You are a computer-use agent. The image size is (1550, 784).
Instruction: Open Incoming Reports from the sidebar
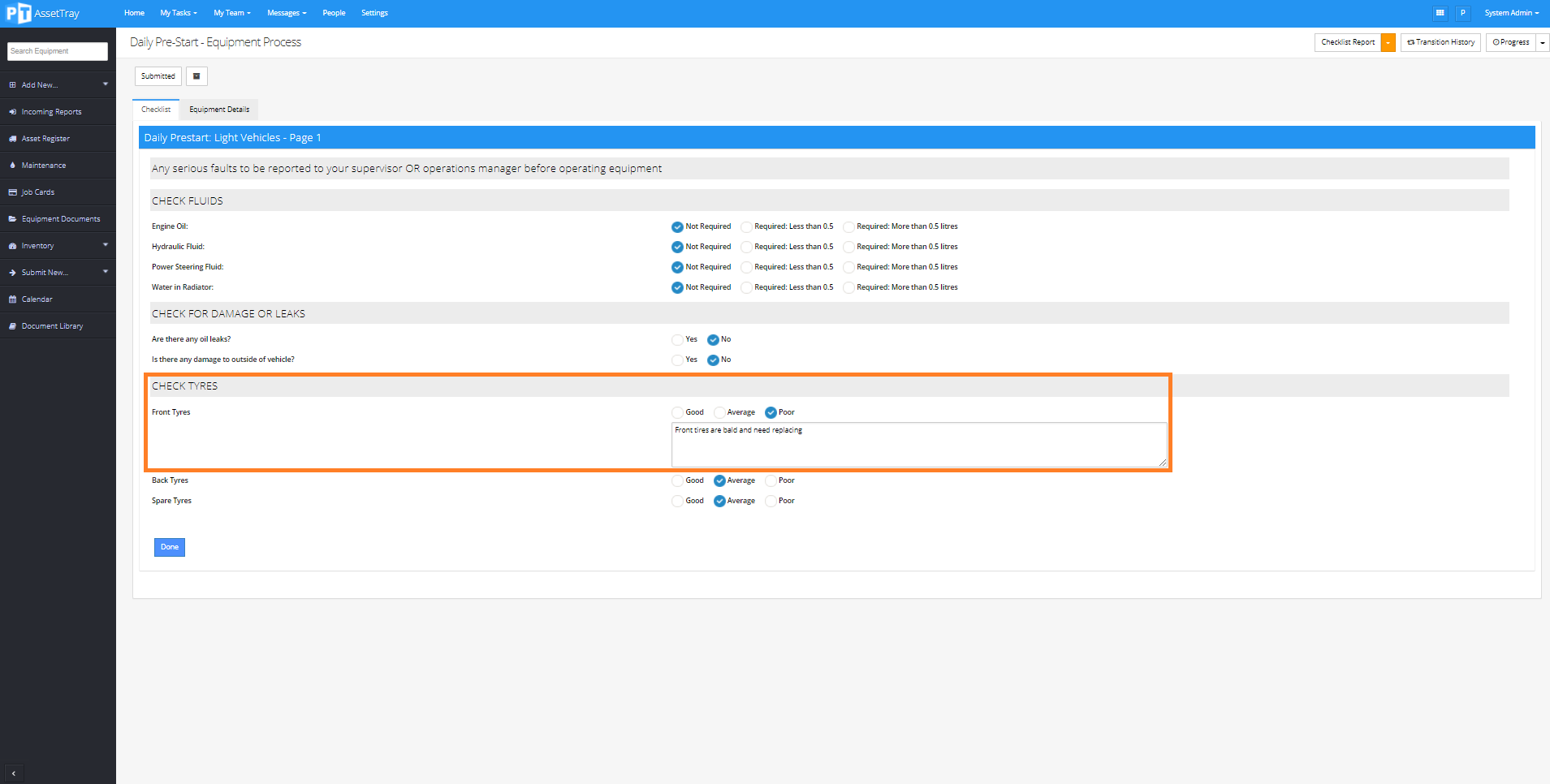[x=51, y=111]
